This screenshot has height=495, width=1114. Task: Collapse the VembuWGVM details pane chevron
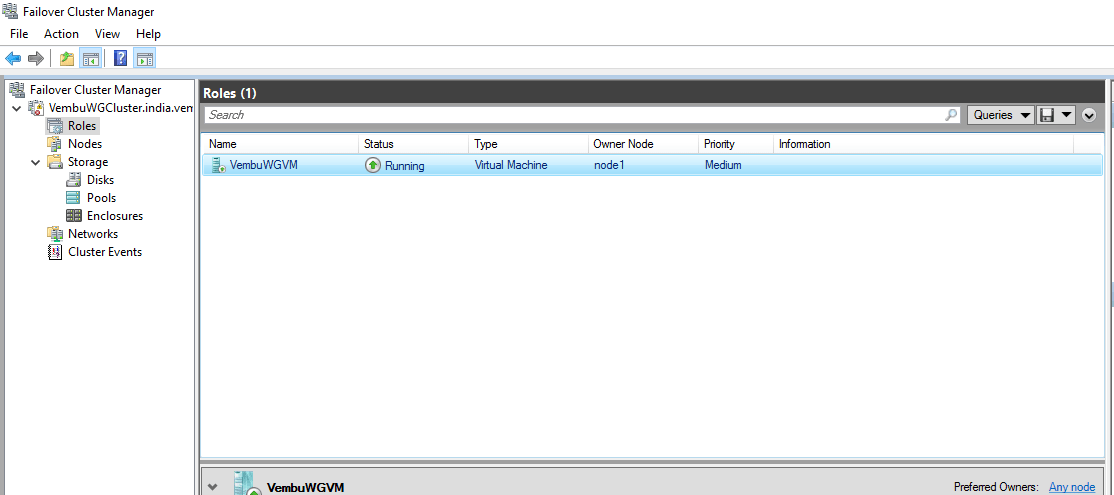212,487
